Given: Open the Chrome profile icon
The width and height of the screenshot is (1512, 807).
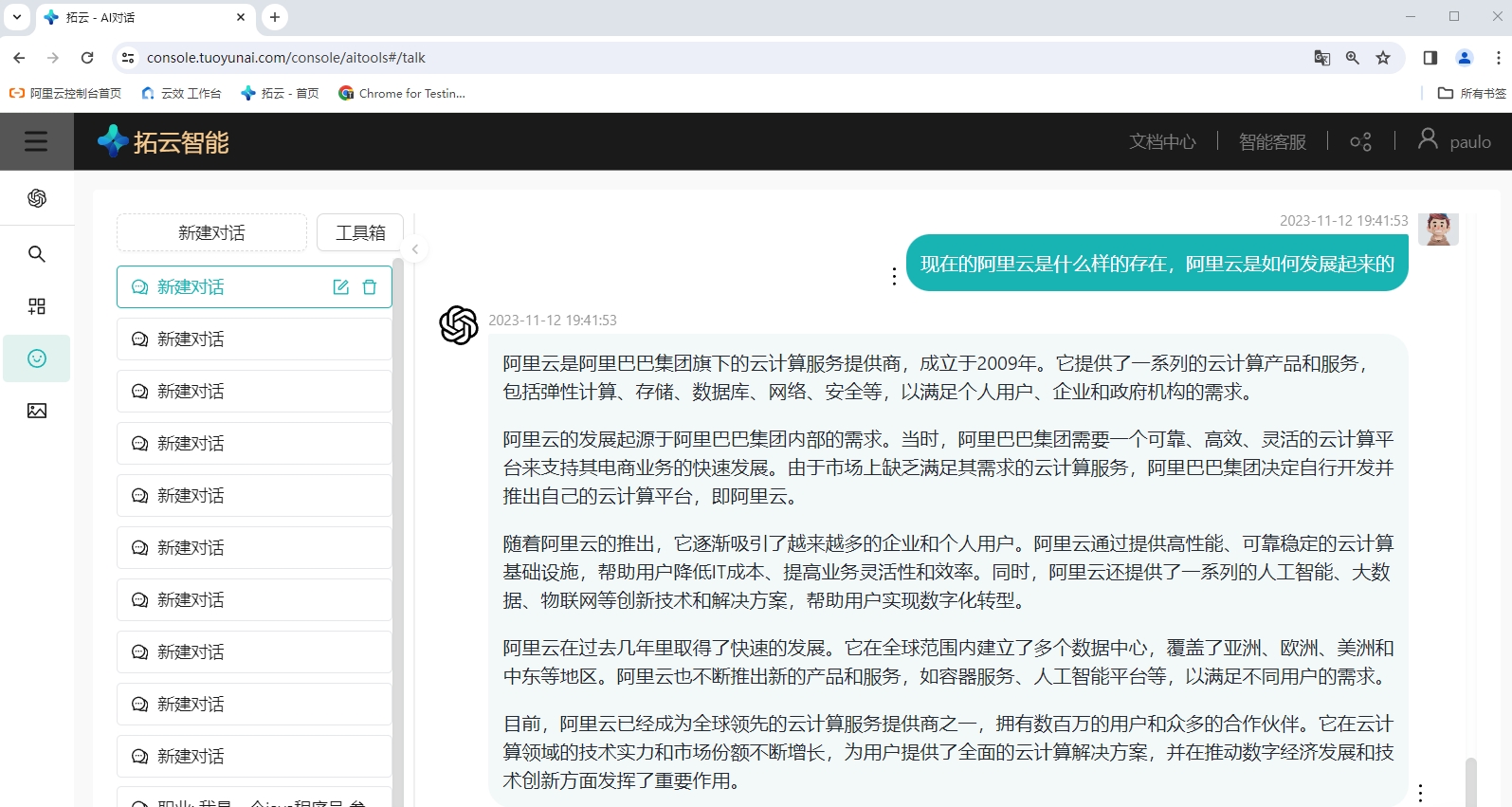Looking at the screenshot, I should coord(1465,58).
